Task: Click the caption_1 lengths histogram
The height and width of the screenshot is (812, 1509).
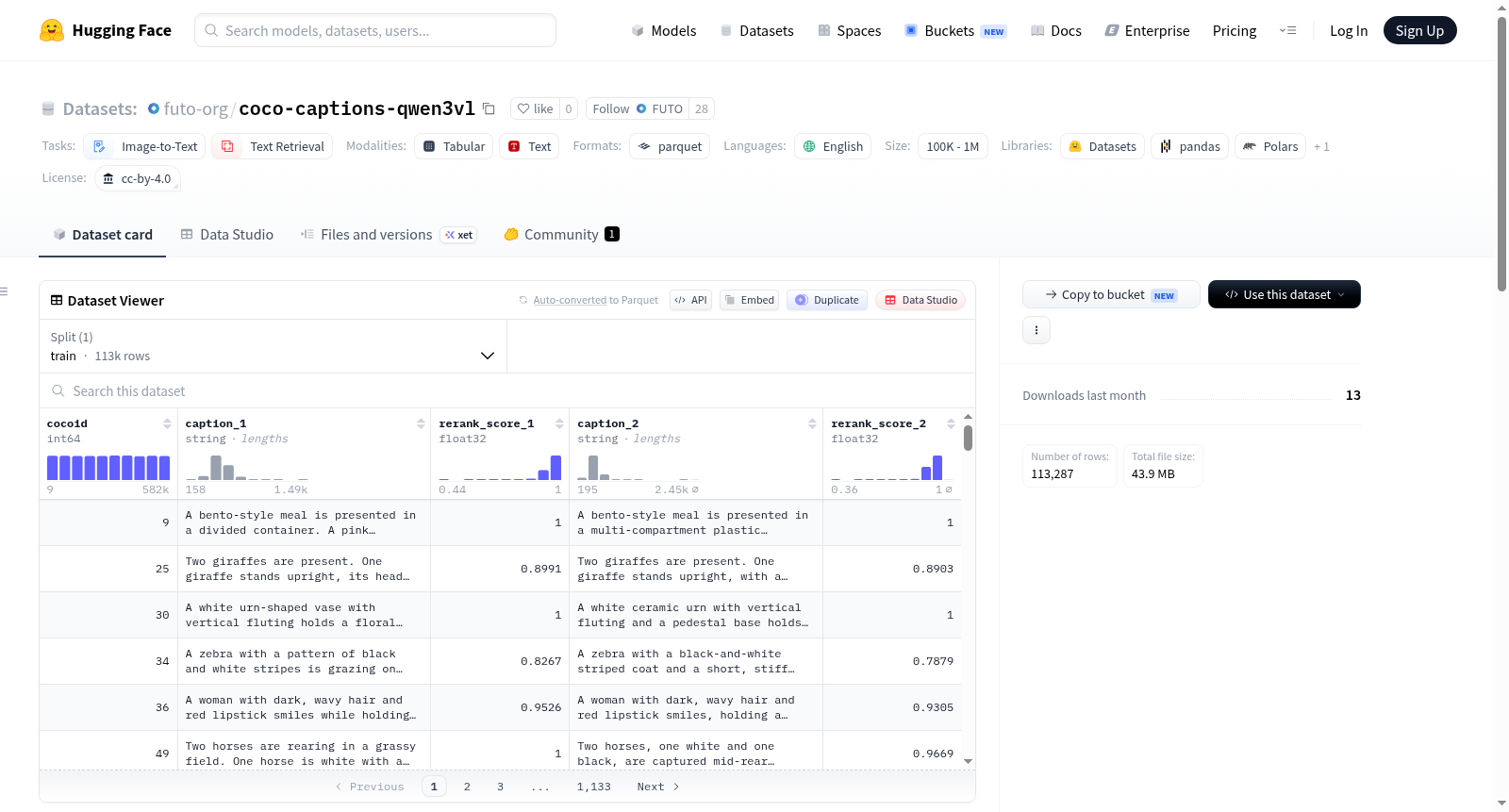Action: [x=247, y=468]
